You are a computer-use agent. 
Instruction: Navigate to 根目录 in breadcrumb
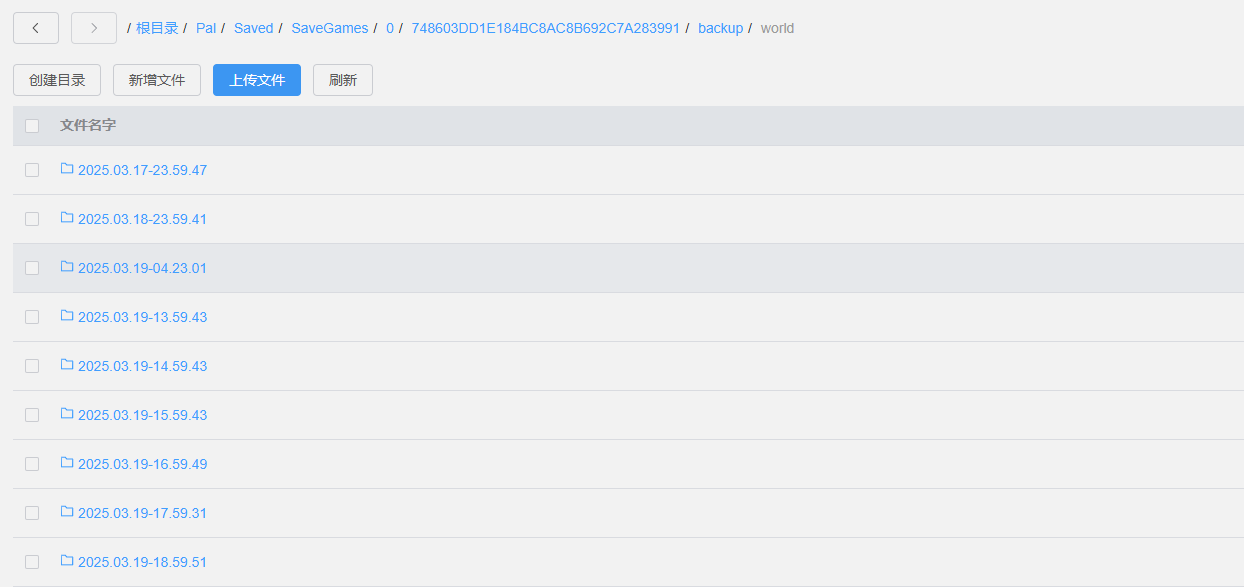click(157, 28)
